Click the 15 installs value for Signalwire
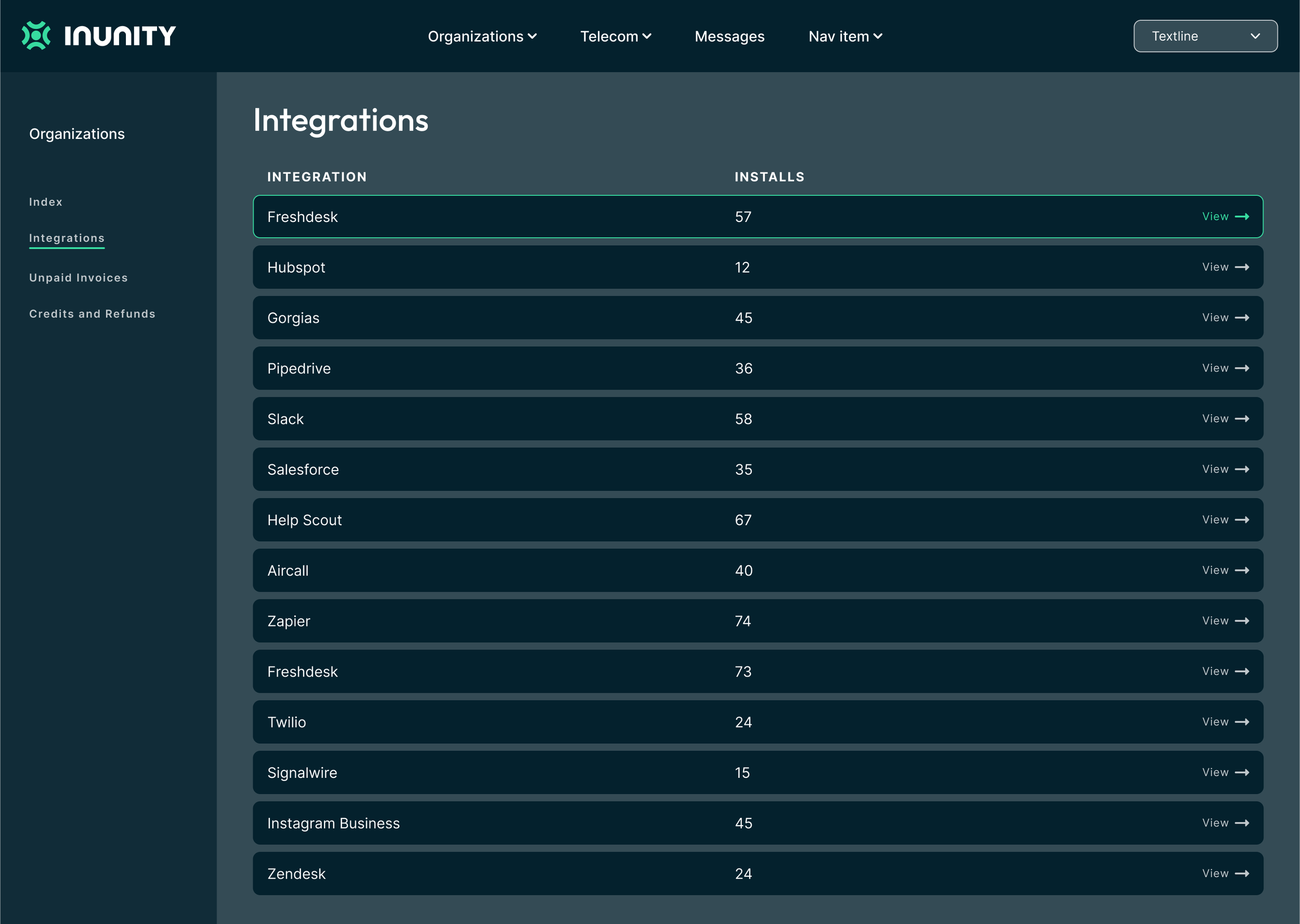1300x924 pixels. [x=742, y=773]
